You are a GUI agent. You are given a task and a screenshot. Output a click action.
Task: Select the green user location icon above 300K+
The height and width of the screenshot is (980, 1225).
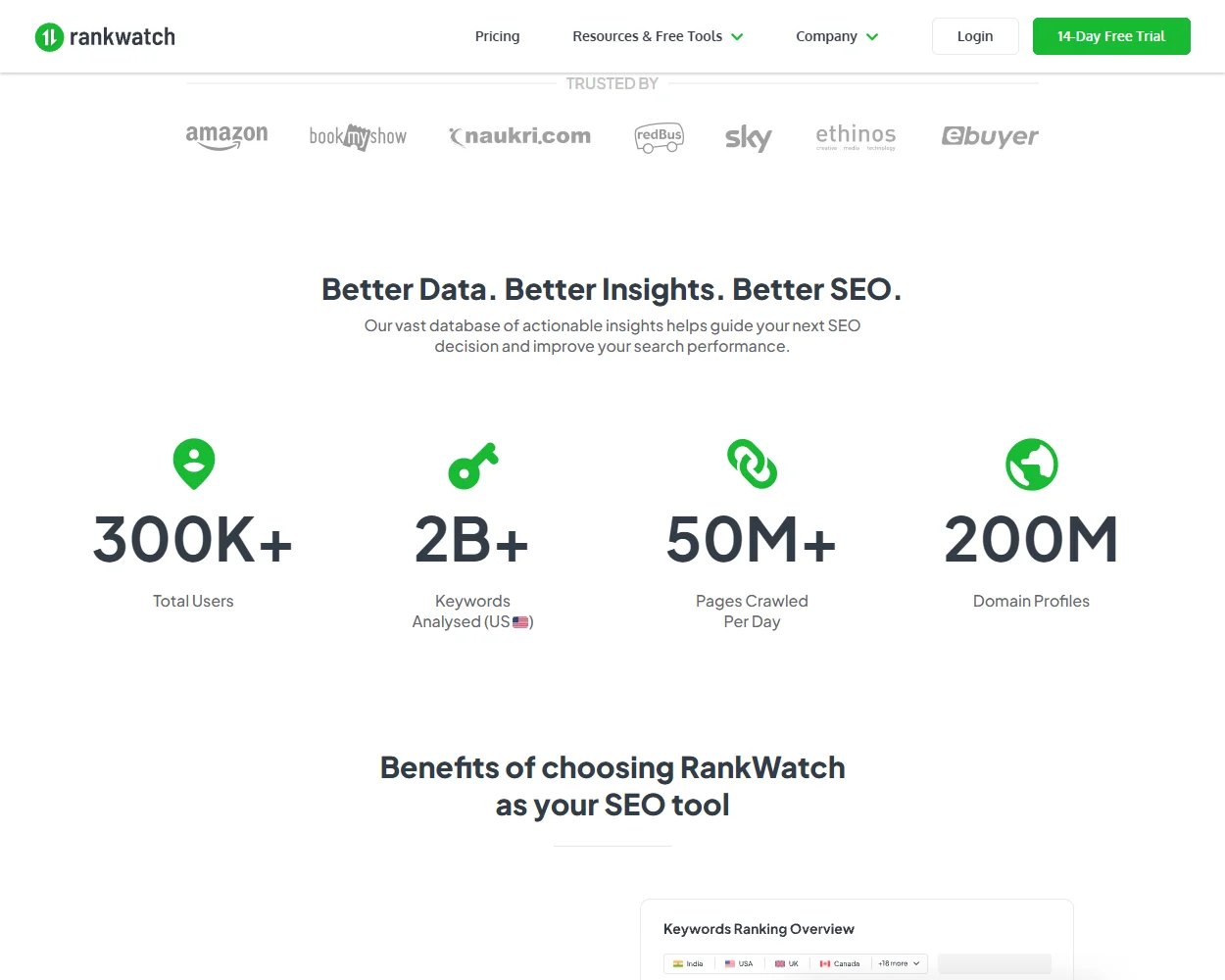coord(193,463)
